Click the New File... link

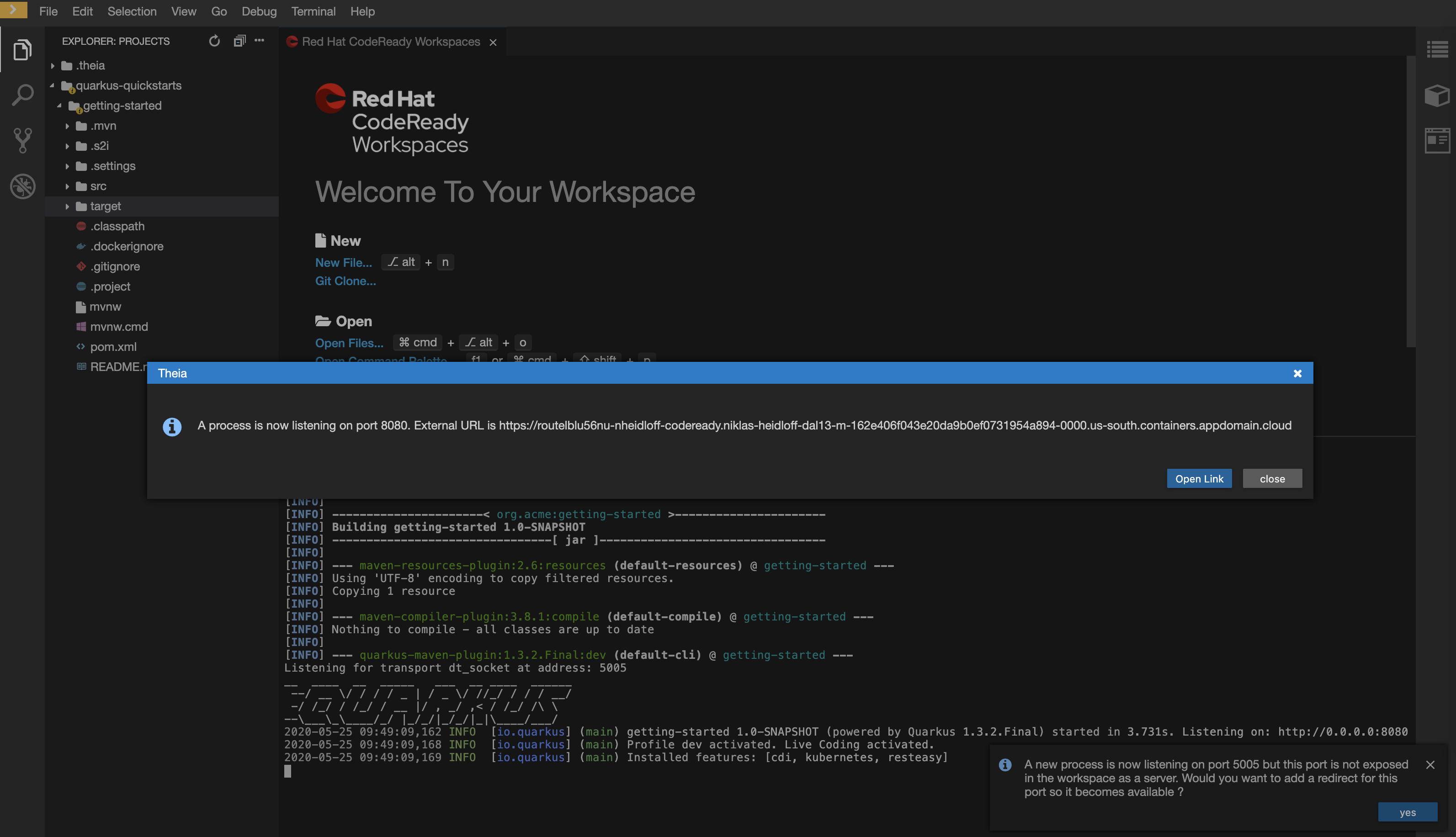click(x=343, y=263)
